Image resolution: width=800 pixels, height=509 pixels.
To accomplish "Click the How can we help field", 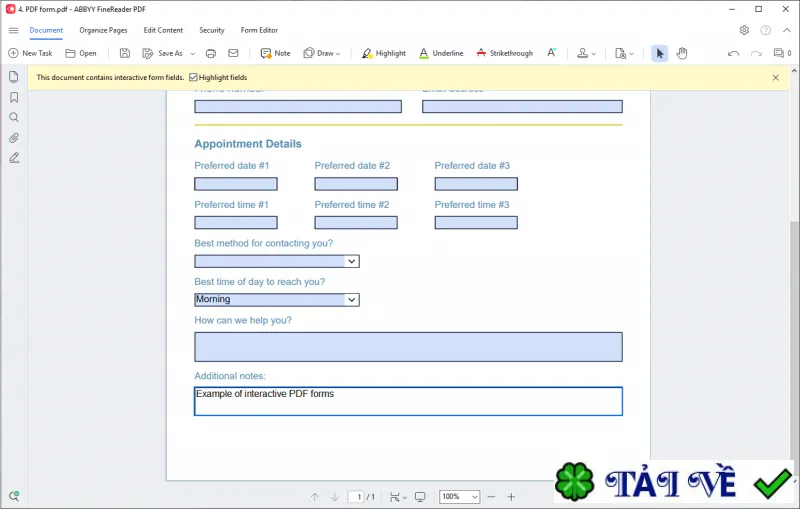I will pos(408,347).
